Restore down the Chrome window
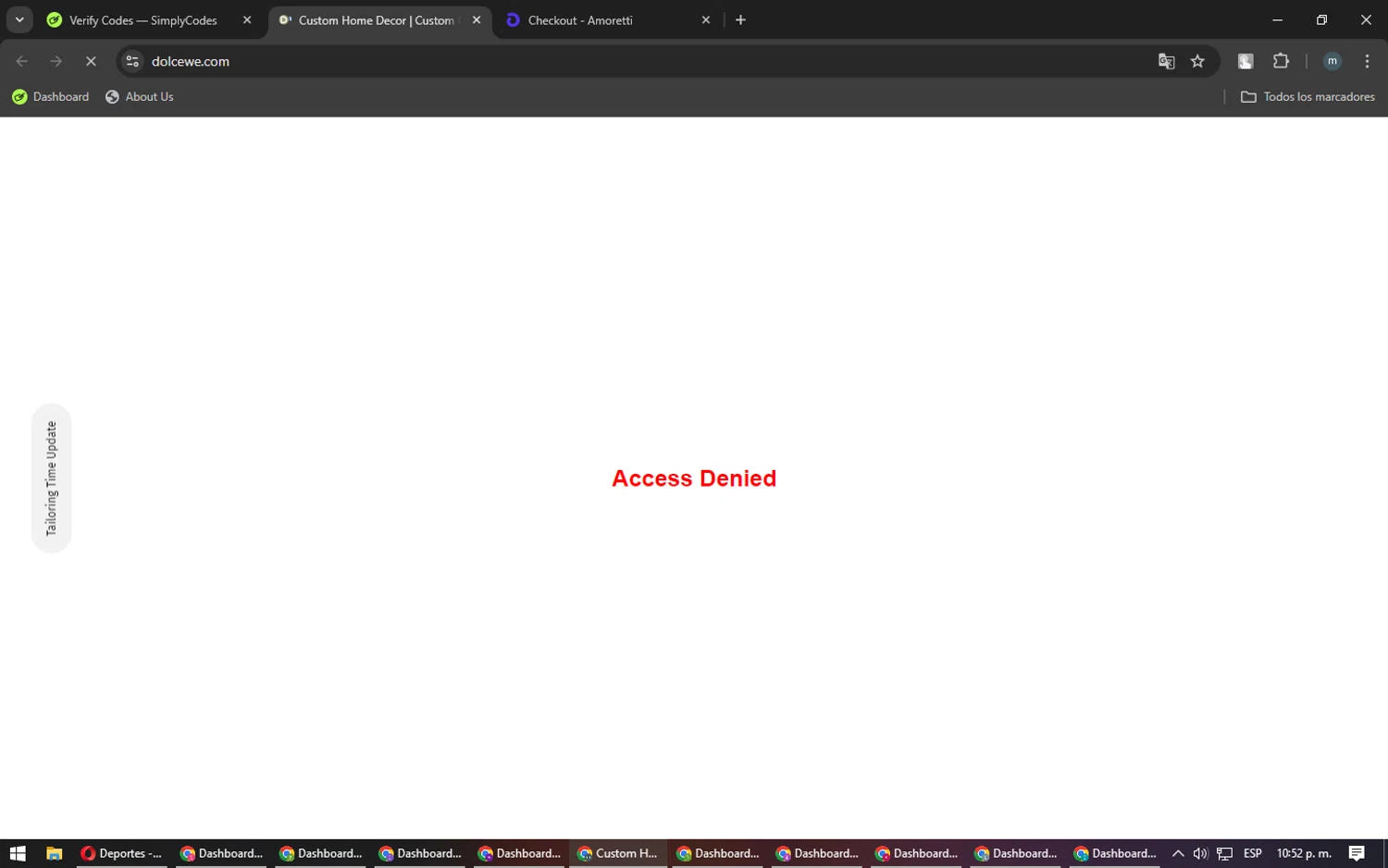This screenshot has width=1388, height=868. (x=1321, y=19)
